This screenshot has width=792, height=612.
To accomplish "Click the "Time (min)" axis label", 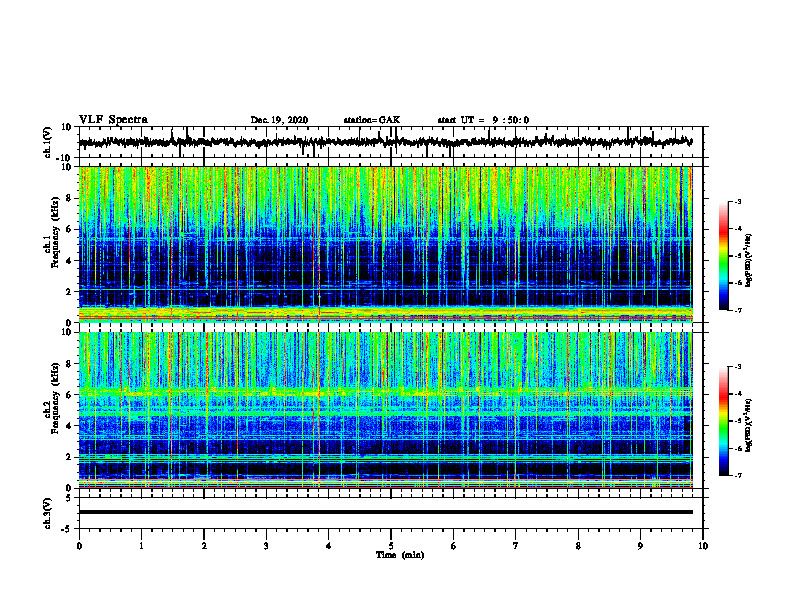I will pyautogui.click(x=400, y=555).
